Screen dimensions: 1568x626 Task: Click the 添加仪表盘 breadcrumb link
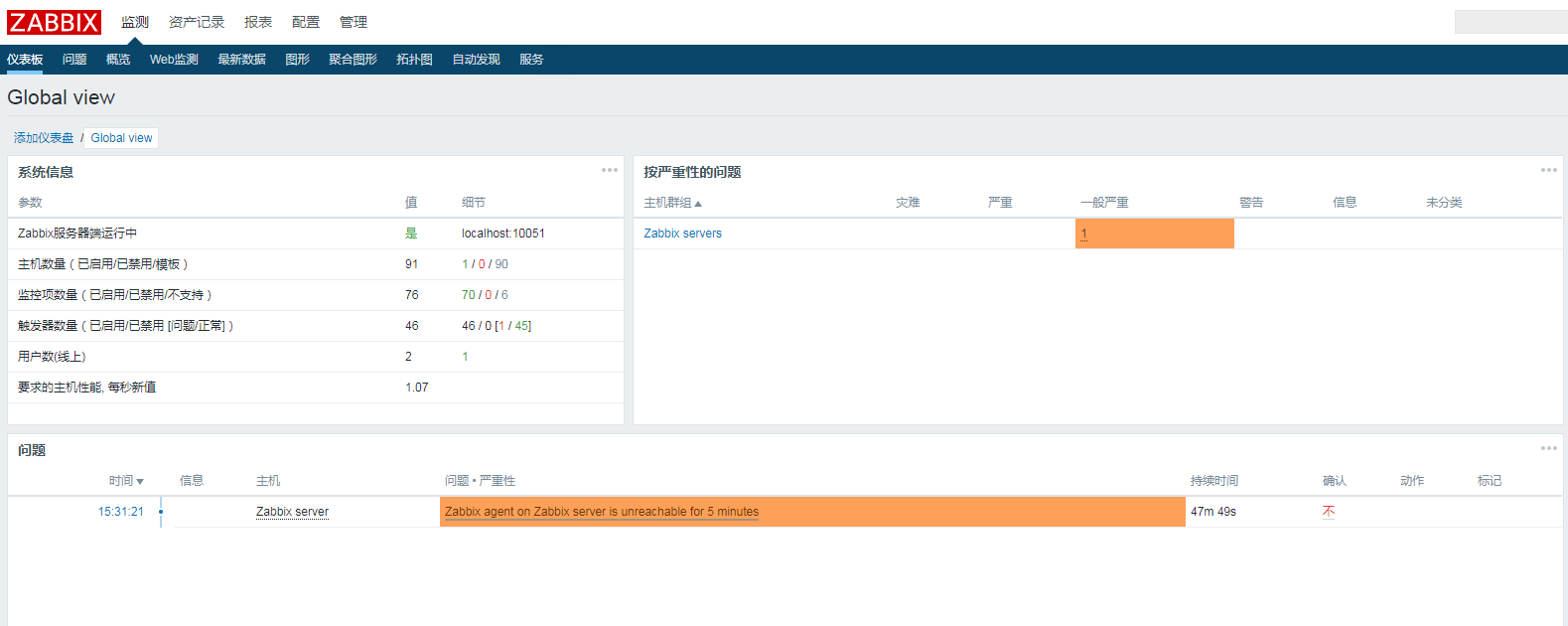tap(44, 138)
